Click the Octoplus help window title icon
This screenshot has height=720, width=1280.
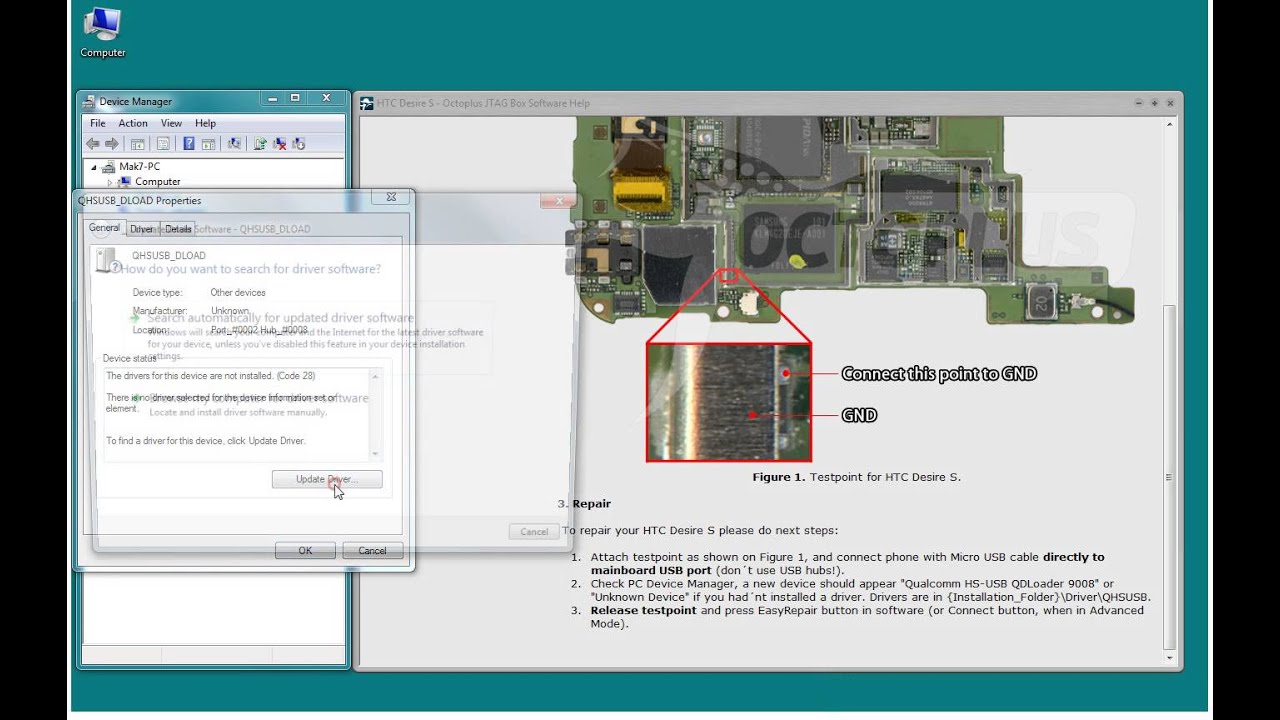367,103
